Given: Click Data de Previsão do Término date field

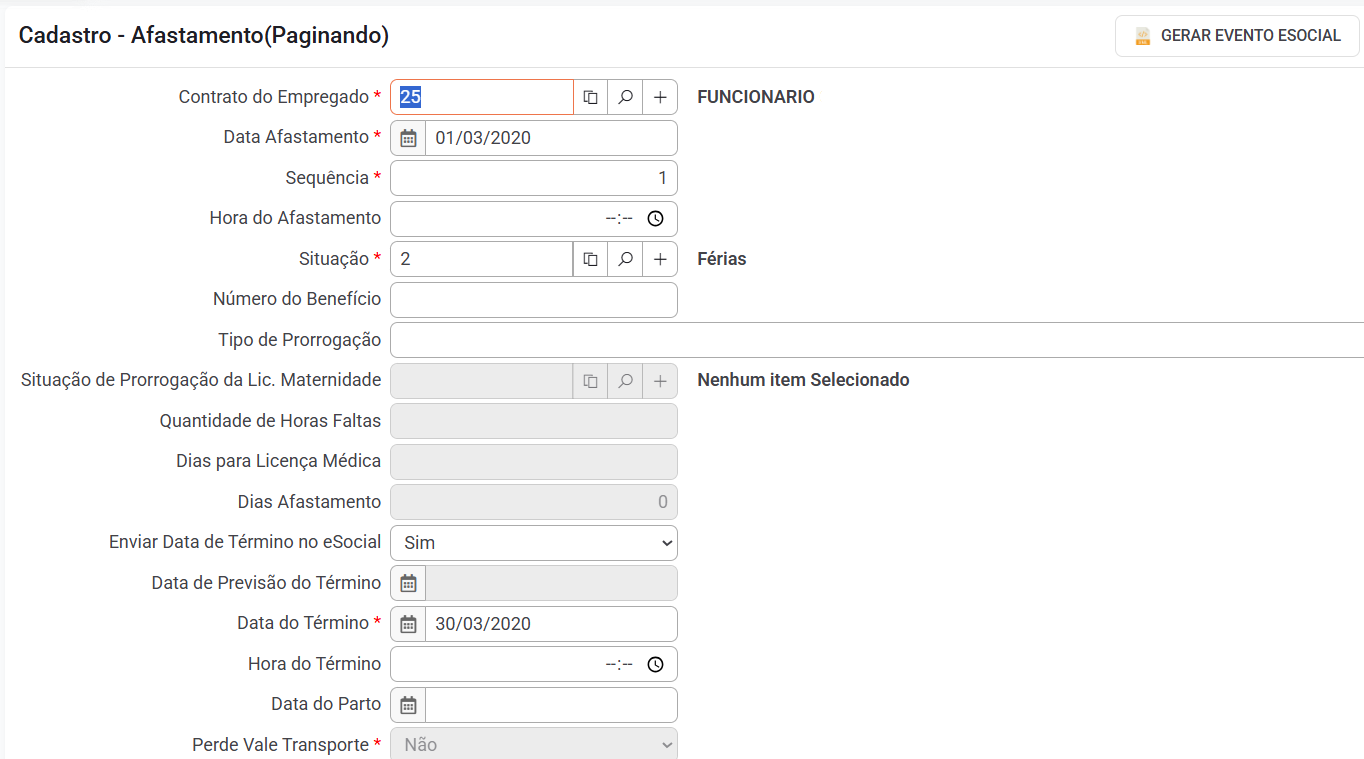Looking at the screenshot, I should 551,583.
